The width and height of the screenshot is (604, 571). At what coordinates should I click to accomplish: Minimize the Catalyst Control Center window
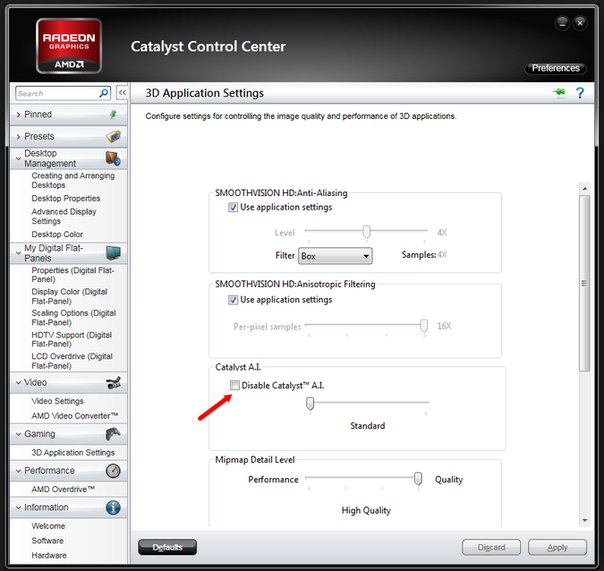(562, 23)
